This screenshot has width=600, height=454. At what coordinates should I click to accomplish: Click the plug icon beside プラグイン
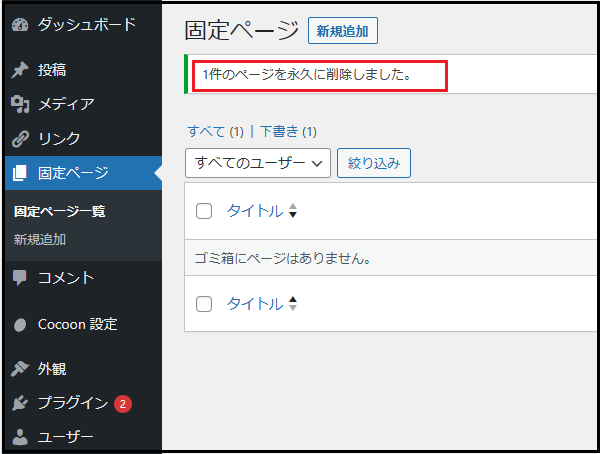(20, 403)
